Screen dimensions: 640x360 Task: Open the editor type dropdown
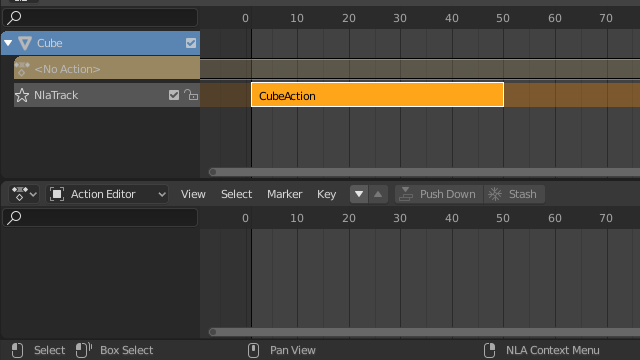pyautogui.click(x=24, y=194)
